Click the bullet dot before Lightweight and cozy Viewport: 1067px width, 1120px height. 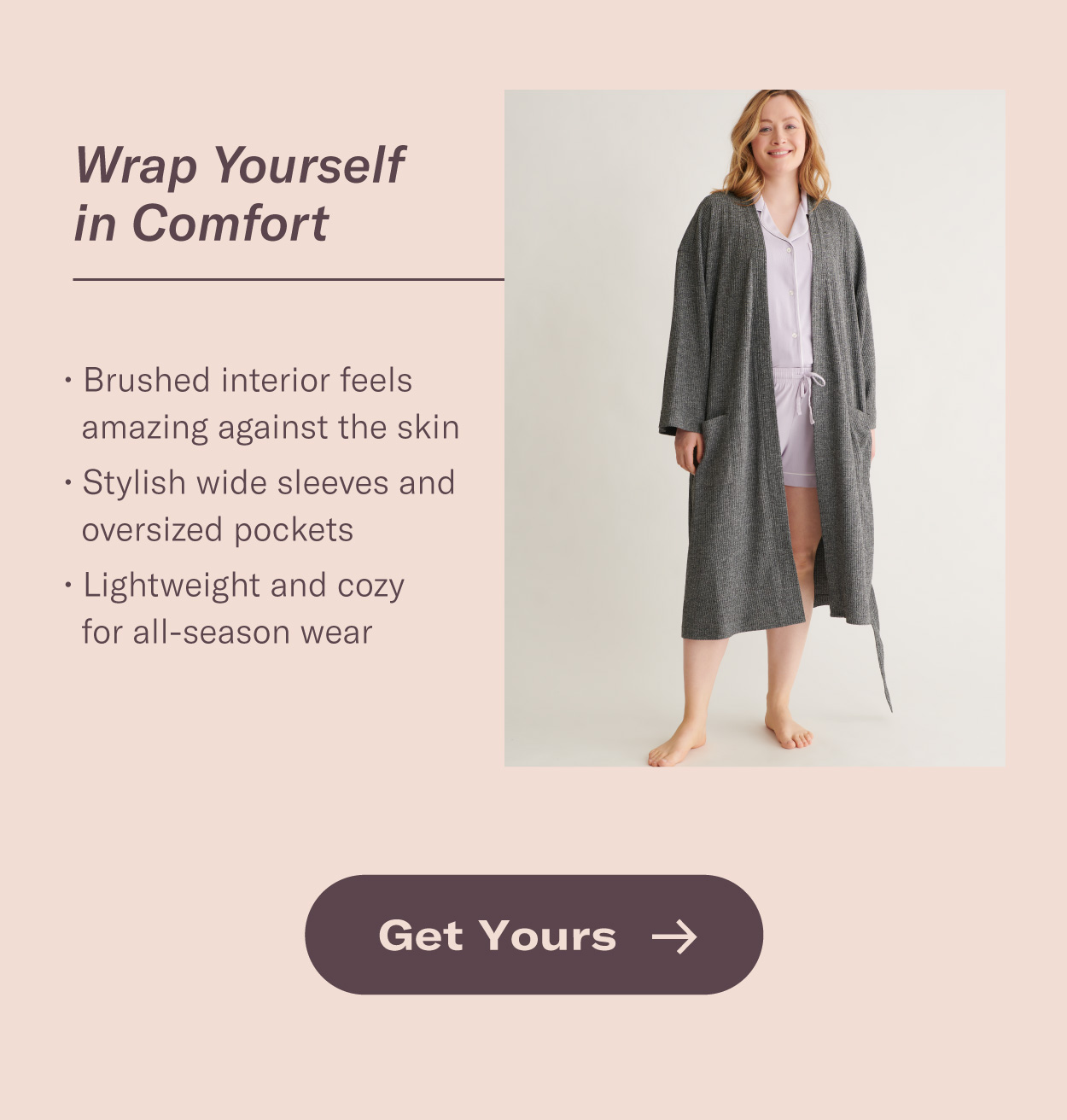tap(68, 585)
